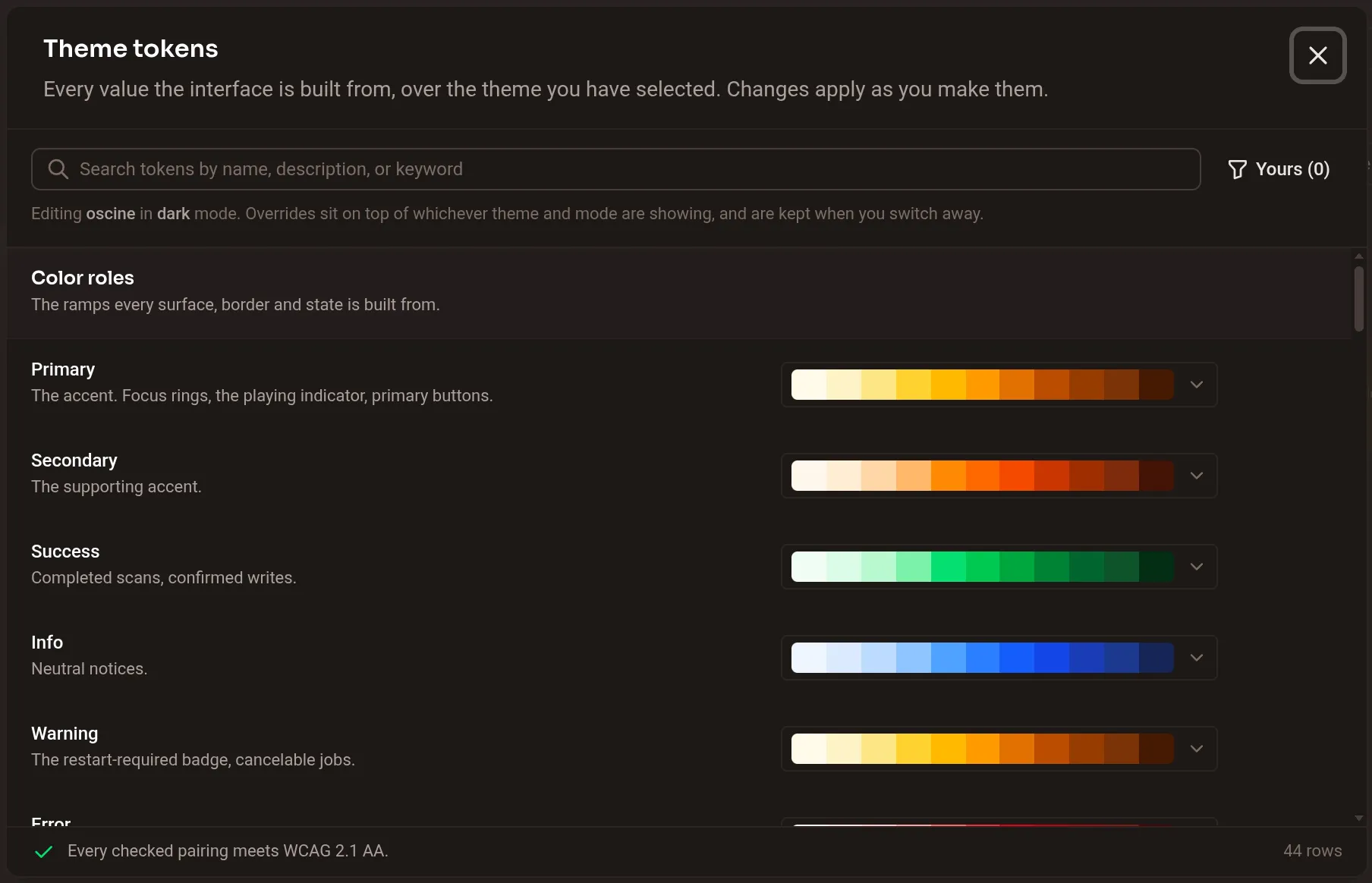Filter by Yours (0) overrides

(1279, 169)
